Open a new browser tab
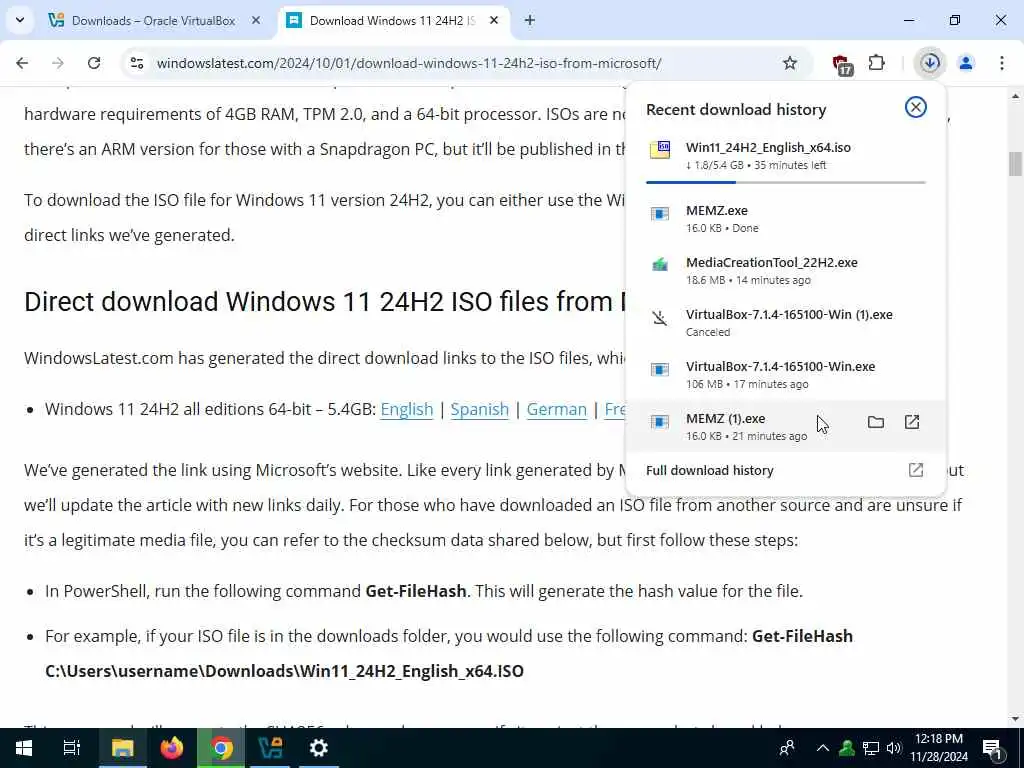The width and height of the screenshot is (1024, 768). click(530, 20)
